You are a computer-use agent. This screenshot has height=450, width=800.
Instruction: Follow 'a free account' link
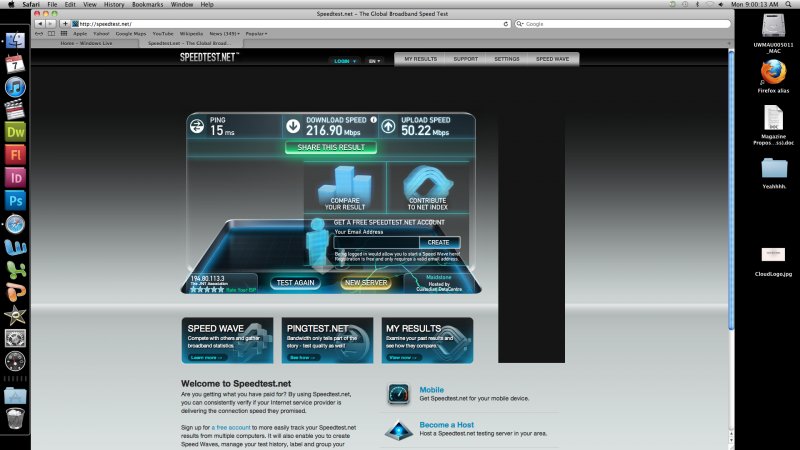pyautogui.click(x=231, y=428)
